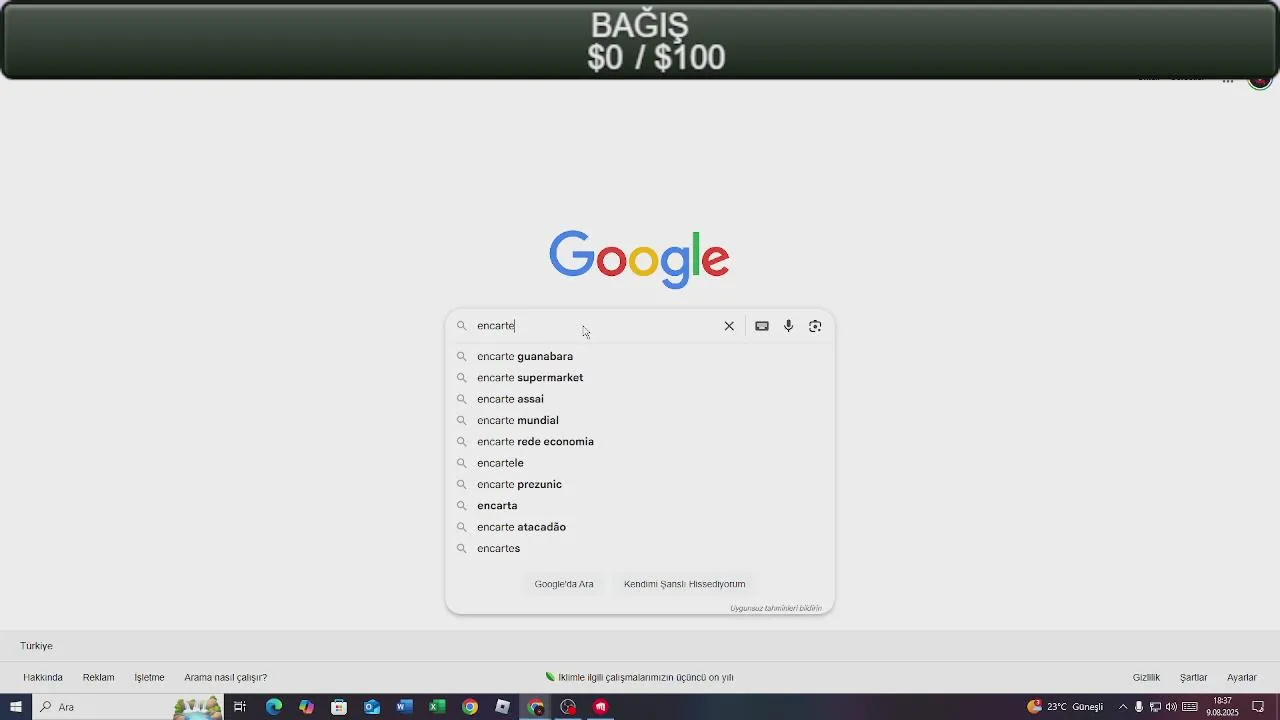Open Word from the taskbar
This screenshot has height=720, width=1280.
click(x=404, y=707)
